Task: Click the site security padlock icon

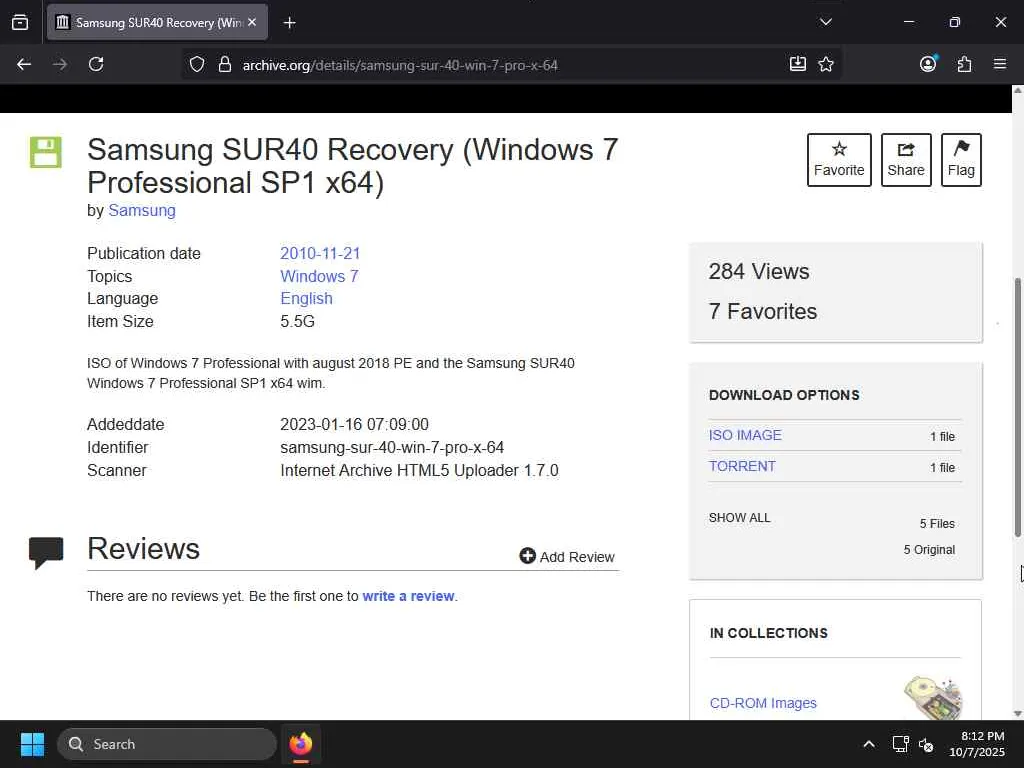Action: [225, 64]
